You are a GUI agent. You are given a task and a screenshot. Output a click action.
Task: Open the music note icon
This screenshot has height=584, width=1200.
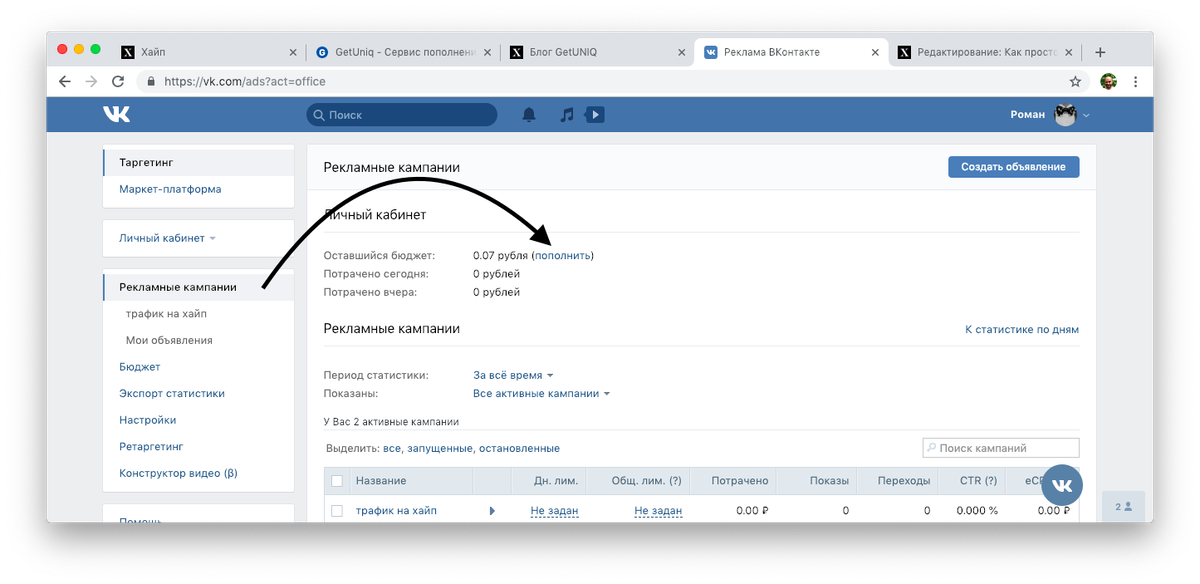point(567,115)
